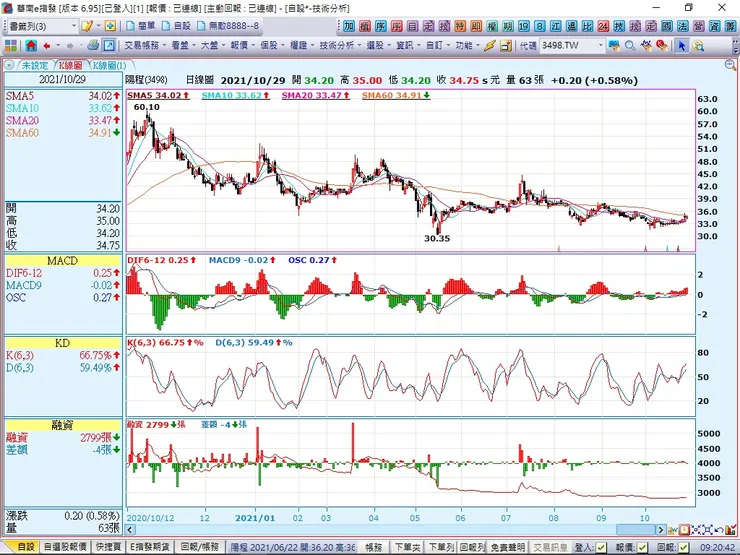This screenshot has width=740, height=555.
Task: Click the home icon in the toolbar
Action: coord(31,46)
